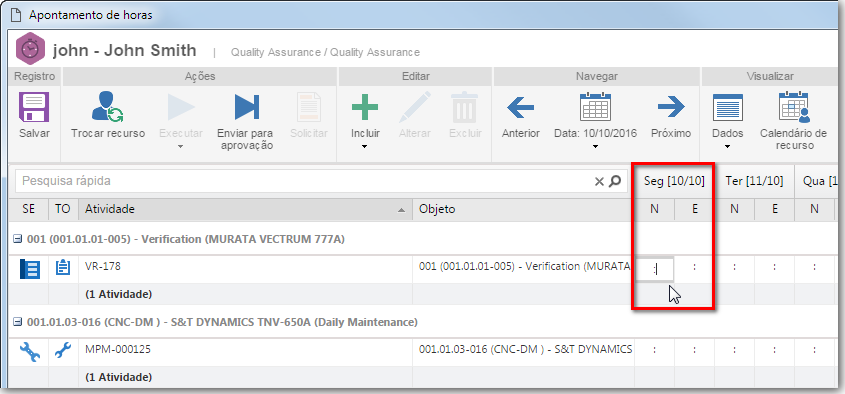This screenshot has width=845, height=394.
Task: Click Enviar para aprovação icon
Action: [247, 107]
